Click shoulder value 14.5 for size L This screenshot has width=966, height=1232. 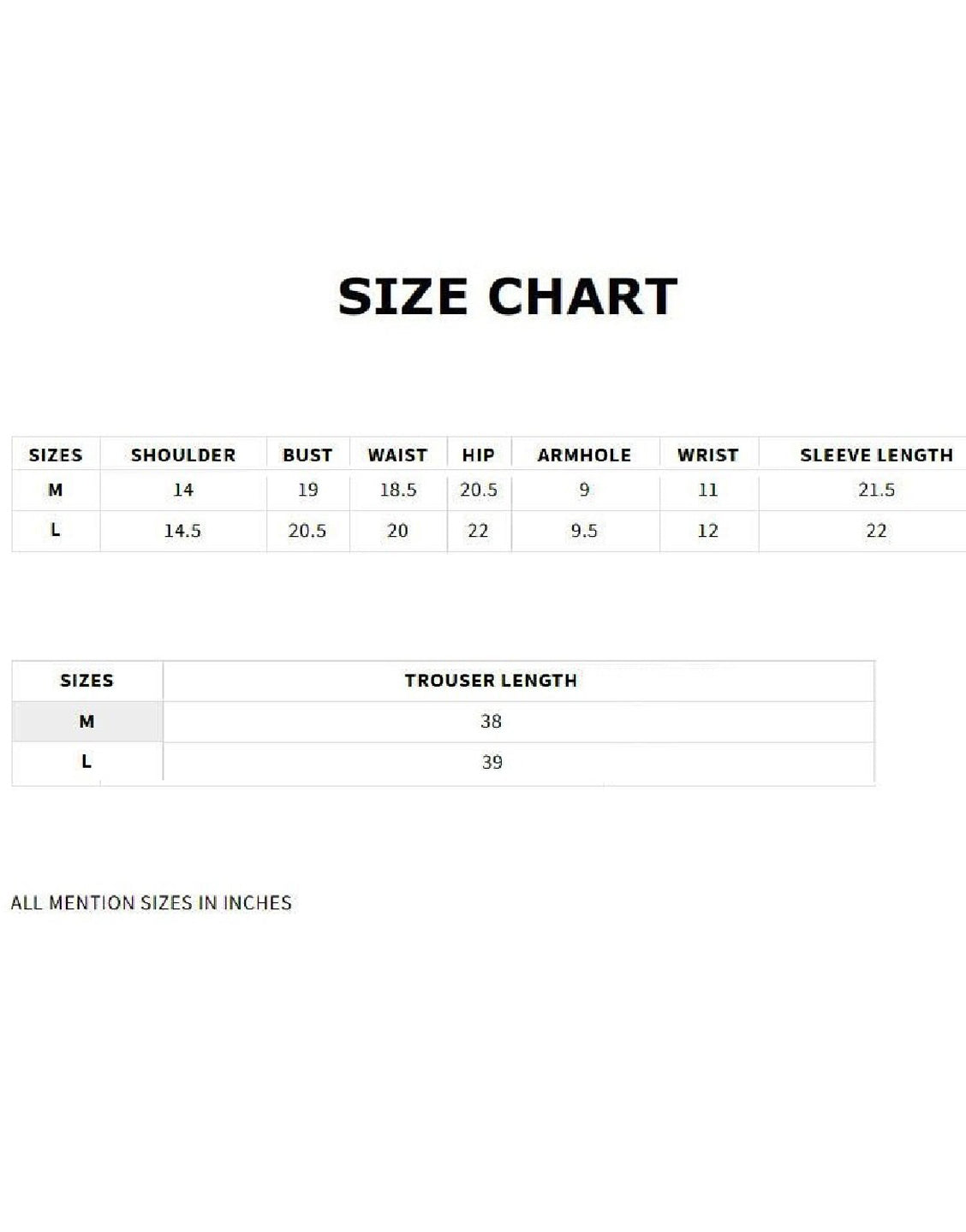point(182,531)
